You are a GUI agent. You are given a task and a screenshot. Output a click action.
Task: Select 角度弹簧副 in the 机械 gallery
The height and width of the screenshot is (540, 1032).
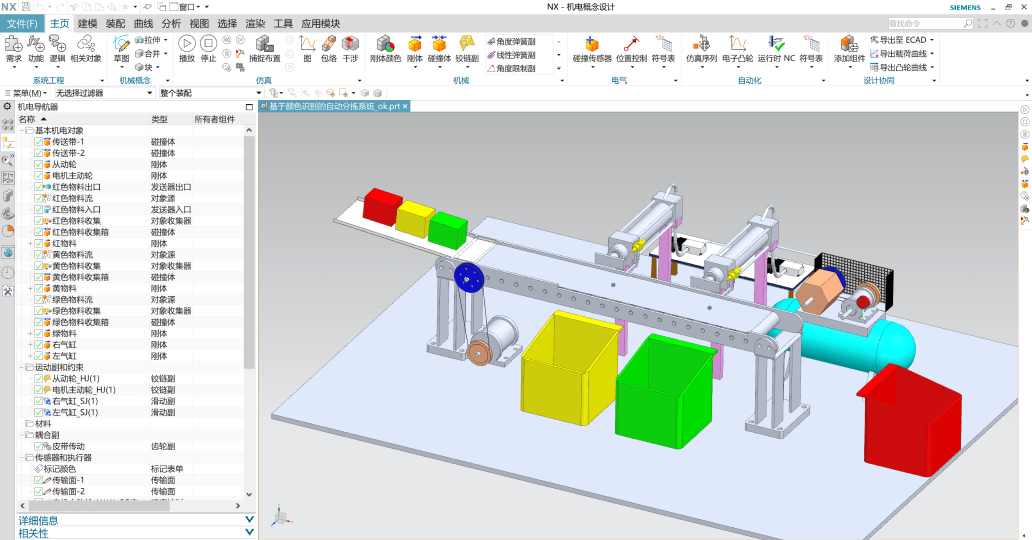[x=511, y=41]
